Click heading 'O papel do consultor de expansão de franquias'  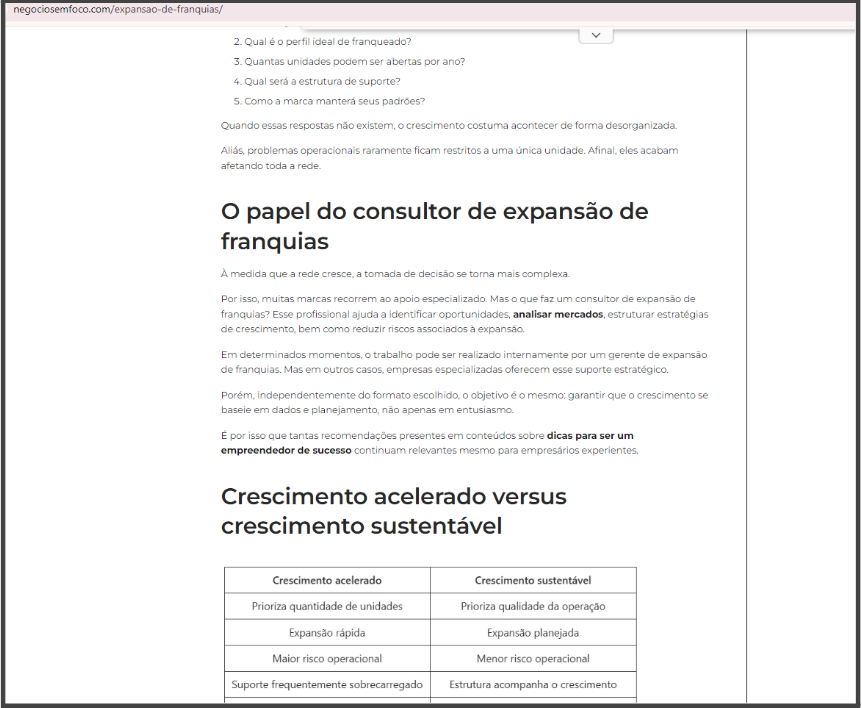click(x=434, y=226)
